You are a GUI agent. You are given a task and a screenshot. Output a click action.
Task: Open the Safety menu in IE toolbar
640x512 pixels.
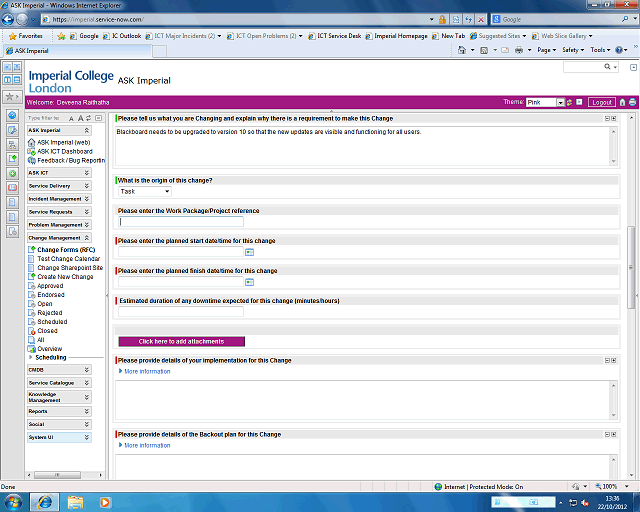[x=572, y=49]
